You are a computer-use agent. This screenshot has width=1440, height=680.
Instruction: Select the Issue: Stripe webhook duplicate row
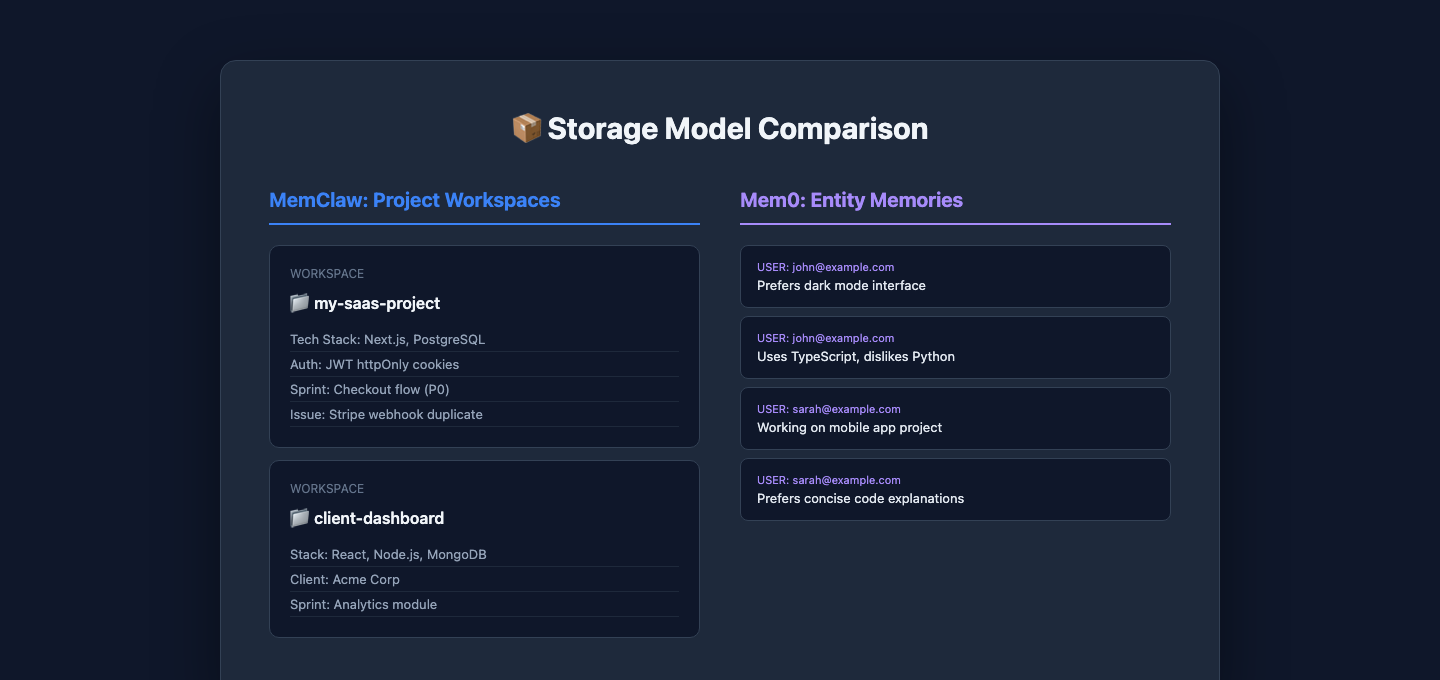[x=386, y=415]
